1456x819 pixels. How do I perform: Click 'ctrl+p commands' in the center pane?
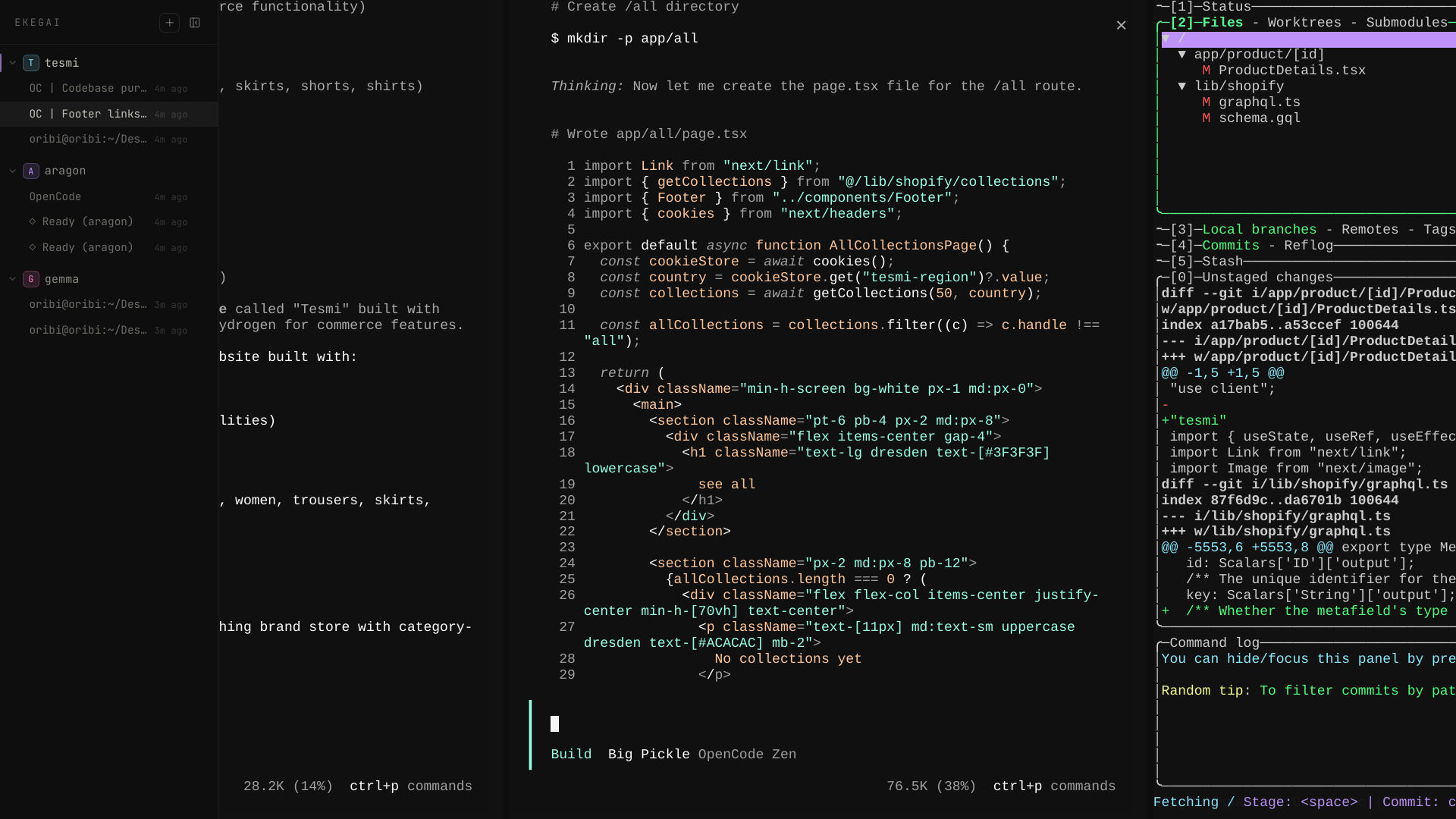(x=1054, y=786)
